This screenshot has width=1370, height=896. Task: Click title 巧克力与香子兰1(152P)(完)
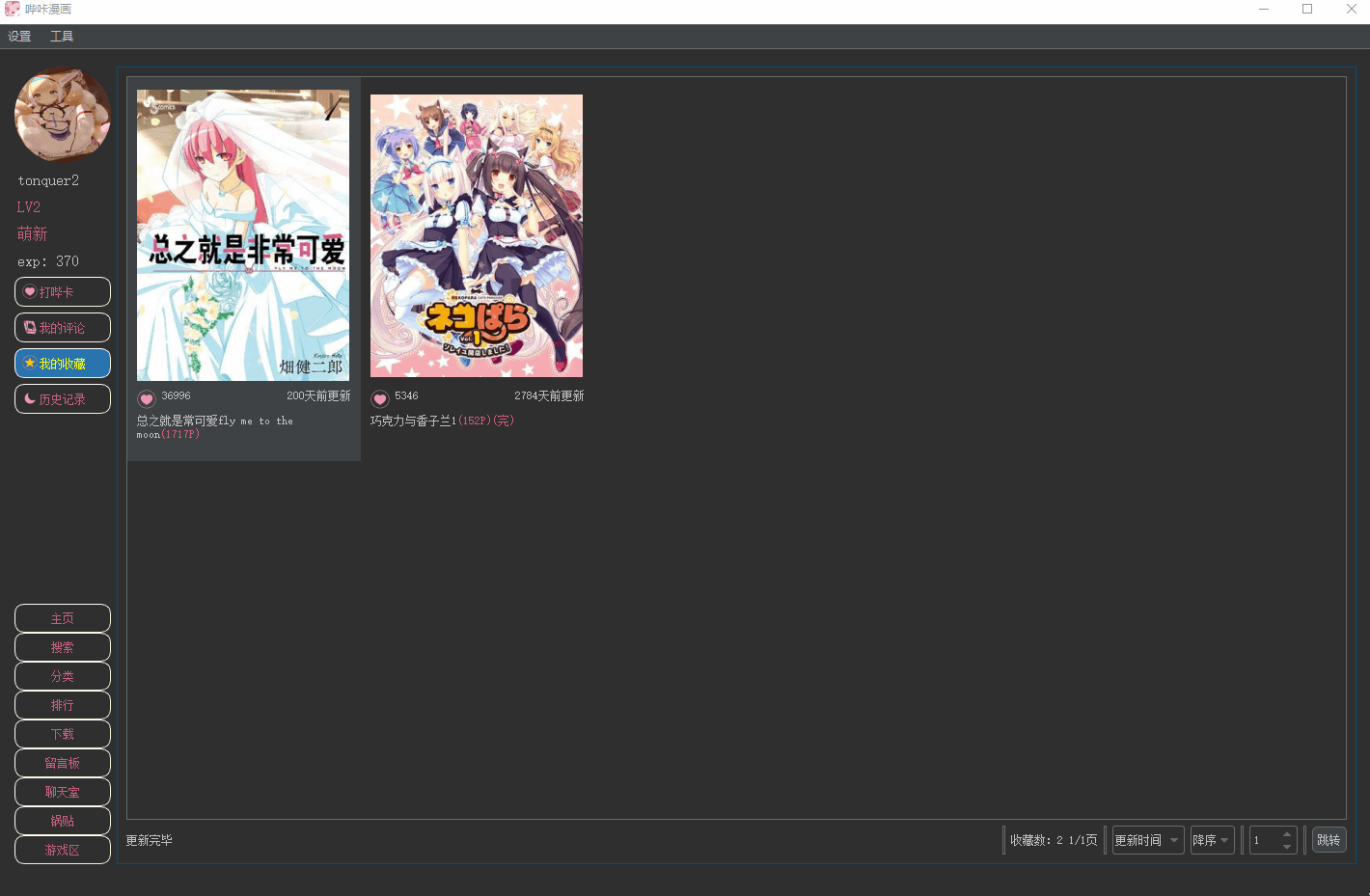(x=442, y=421)
